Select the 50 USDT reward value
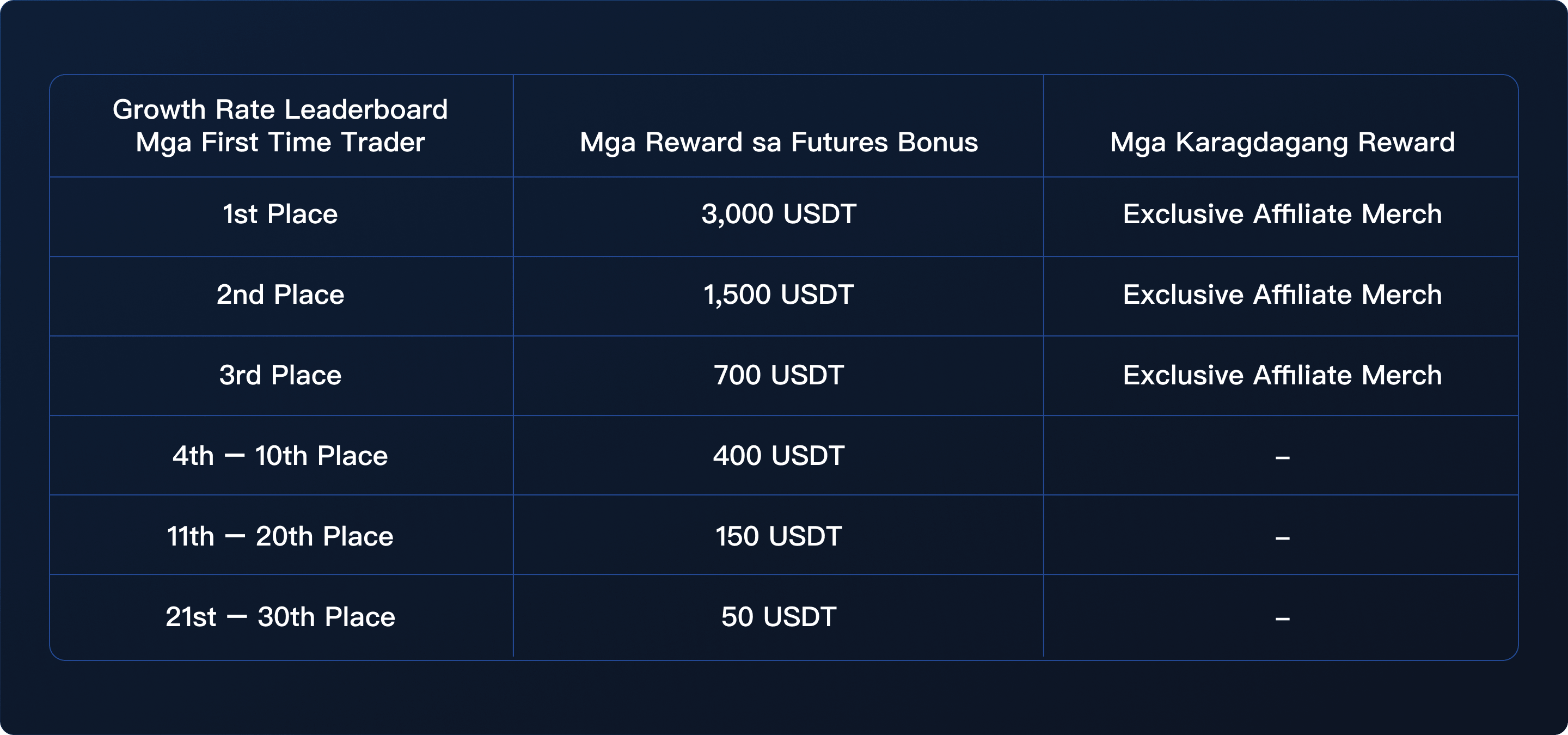This screenshot has height=735, width=1568. [779, 617]
